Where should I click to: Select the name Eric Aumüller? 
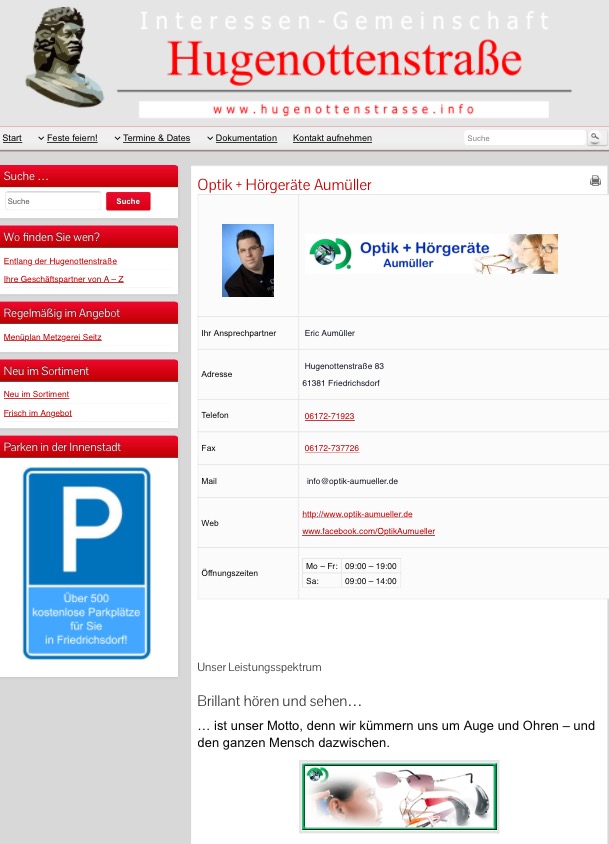pos(330,333)
